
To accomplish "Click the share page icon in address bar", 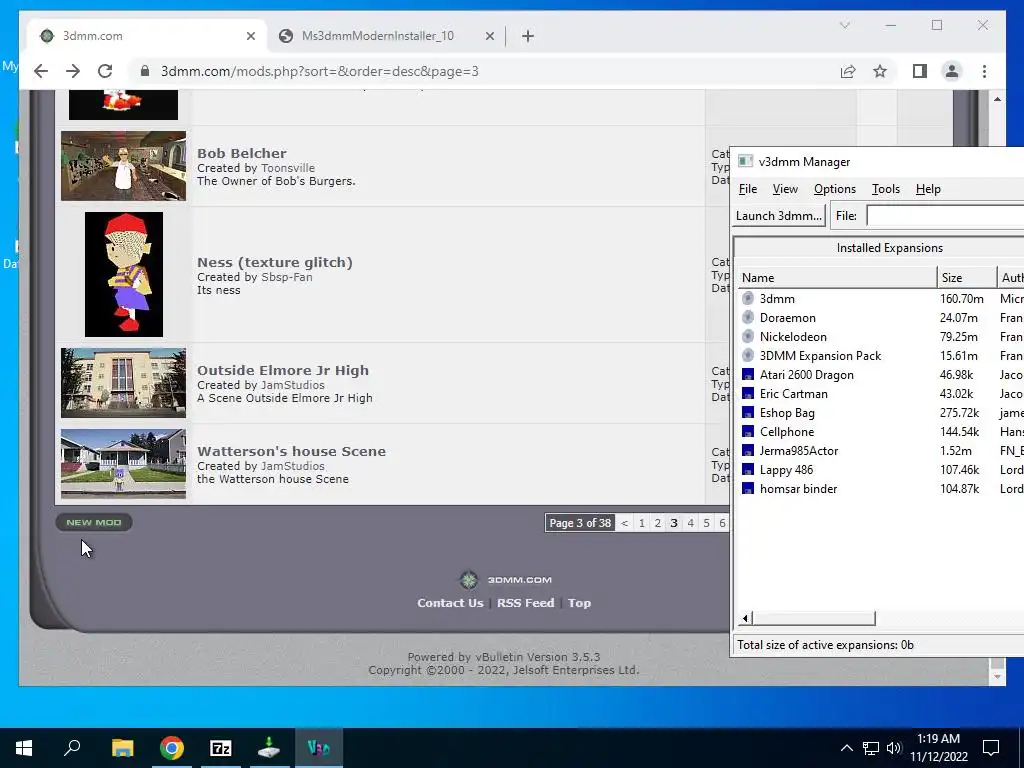I will click(x=848, y=71).
